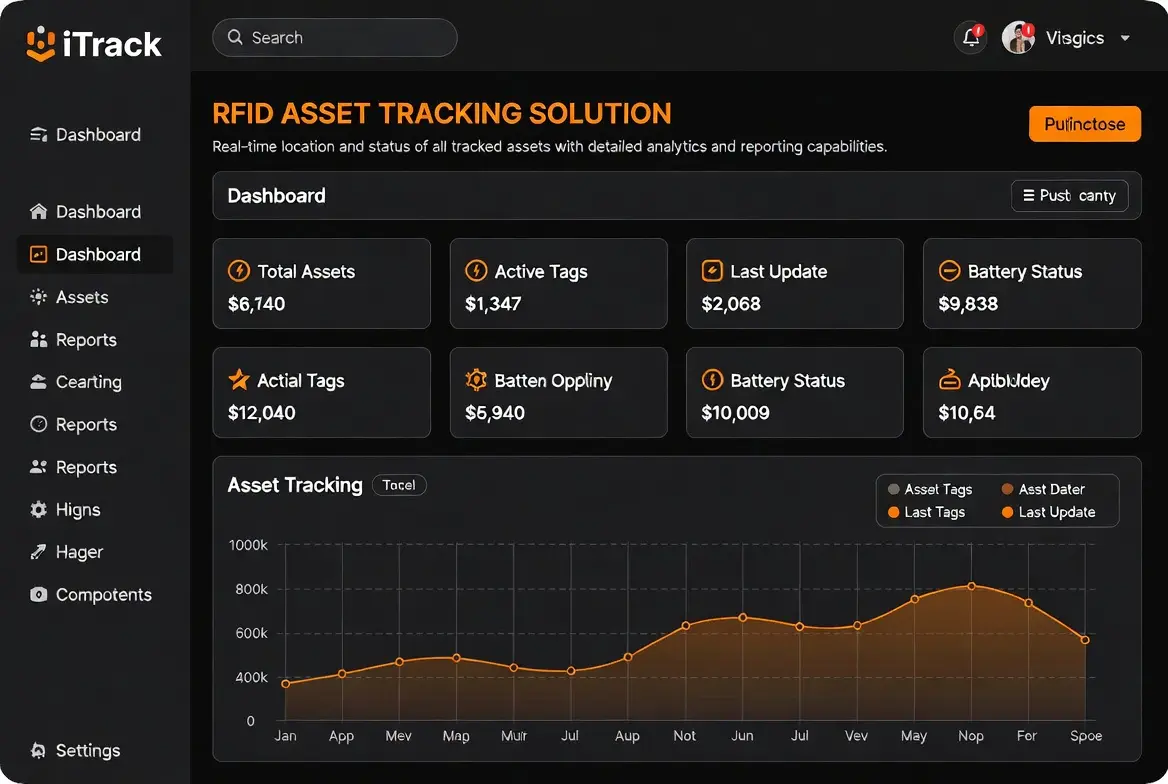This screenshot has height=784, width=1168.
Task: Click the gear icon beside Higns
Action: [x=39, y=510]
